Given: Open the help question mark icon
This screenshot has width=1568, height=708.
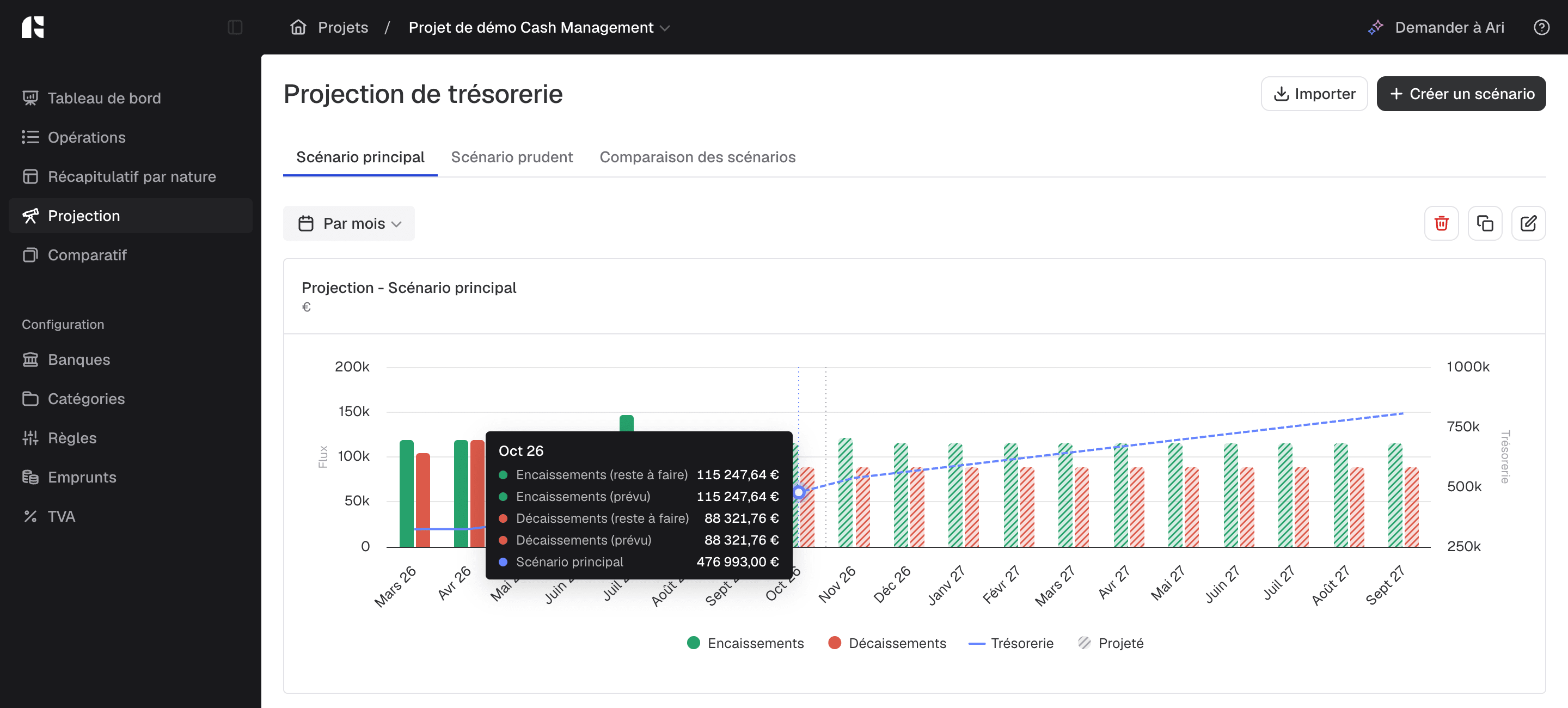Looking at the screenshot, I should tap(1541, 27).
